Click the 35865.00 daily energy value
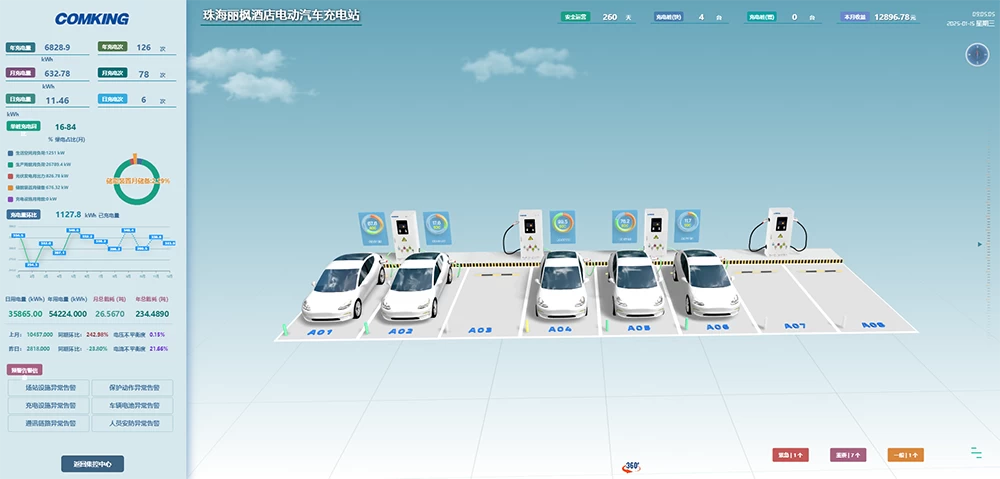The height and width of the screenshot is (479, 1000). 26,314
